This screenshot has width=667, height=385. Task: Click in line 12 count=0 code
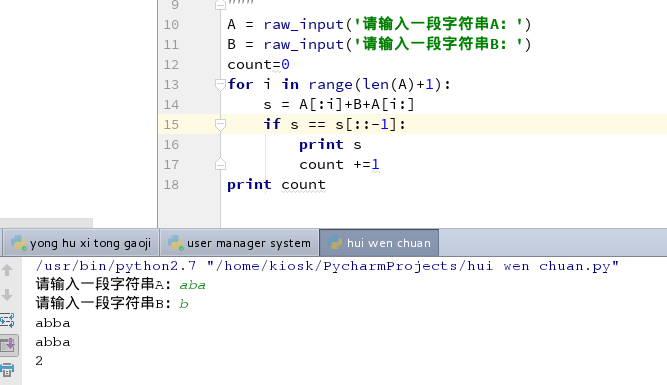pos(258,65)
